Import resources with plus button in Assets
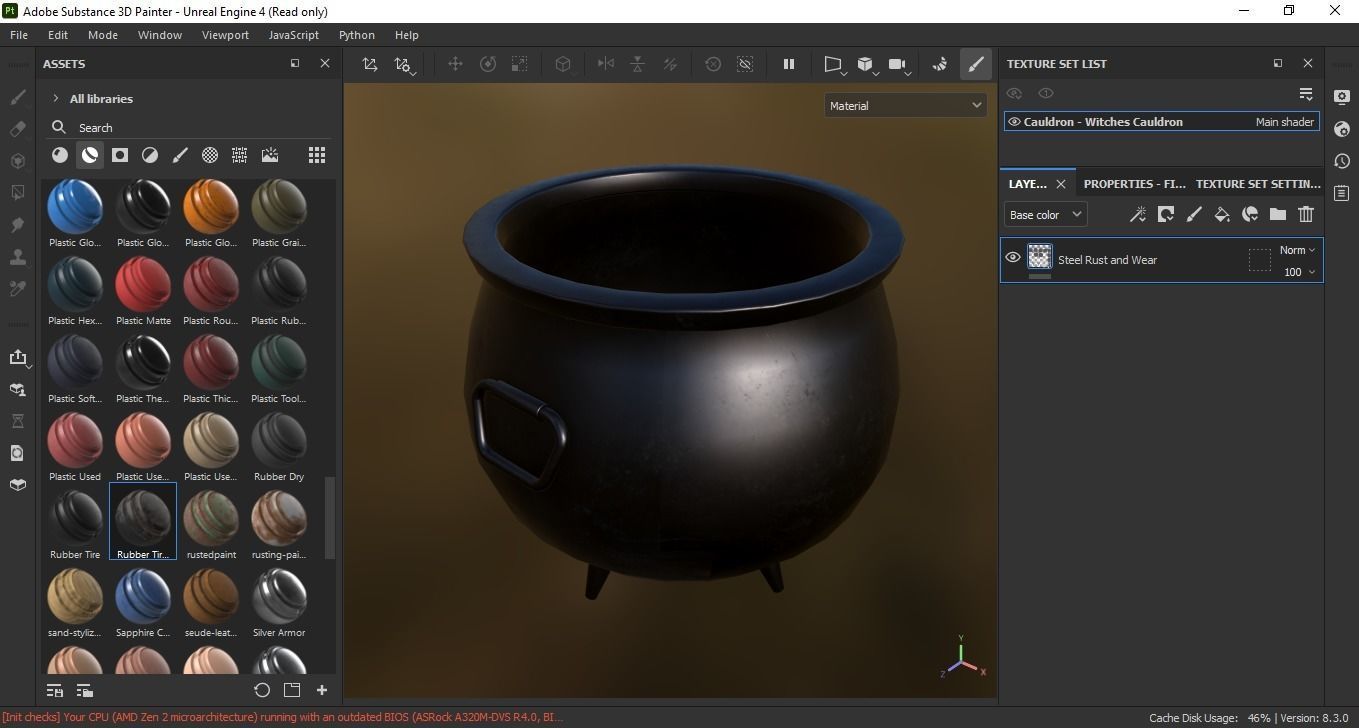 point(322,690)
